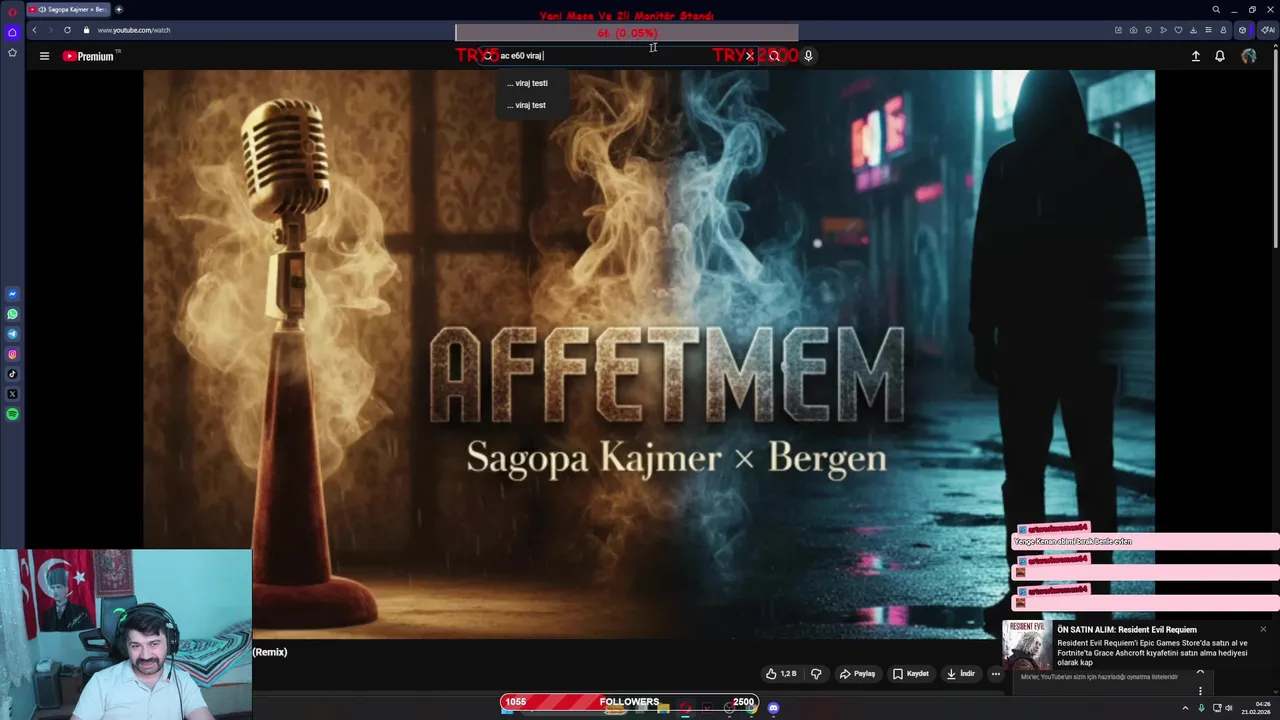
Task: Open Spotify from the Opera sidebar
Action: tap(12, 414)
